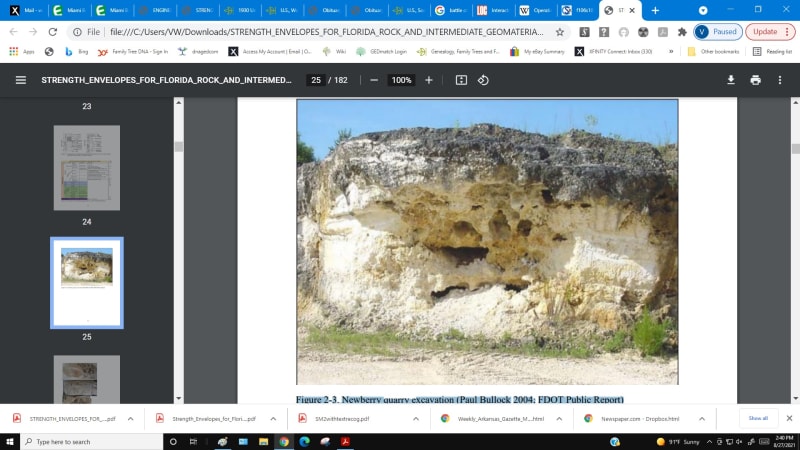Open the Paused profile button
800x450 pixels.
(718, 32)
